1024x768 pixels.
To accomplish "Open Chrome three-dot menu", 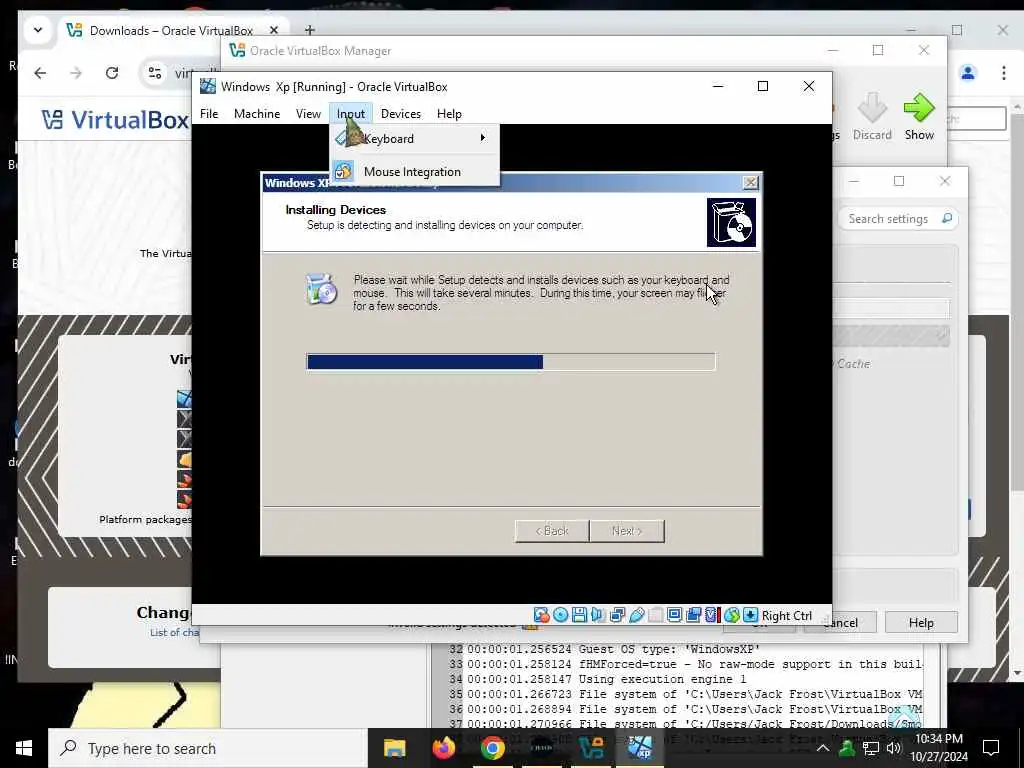I will point(1004,73).
